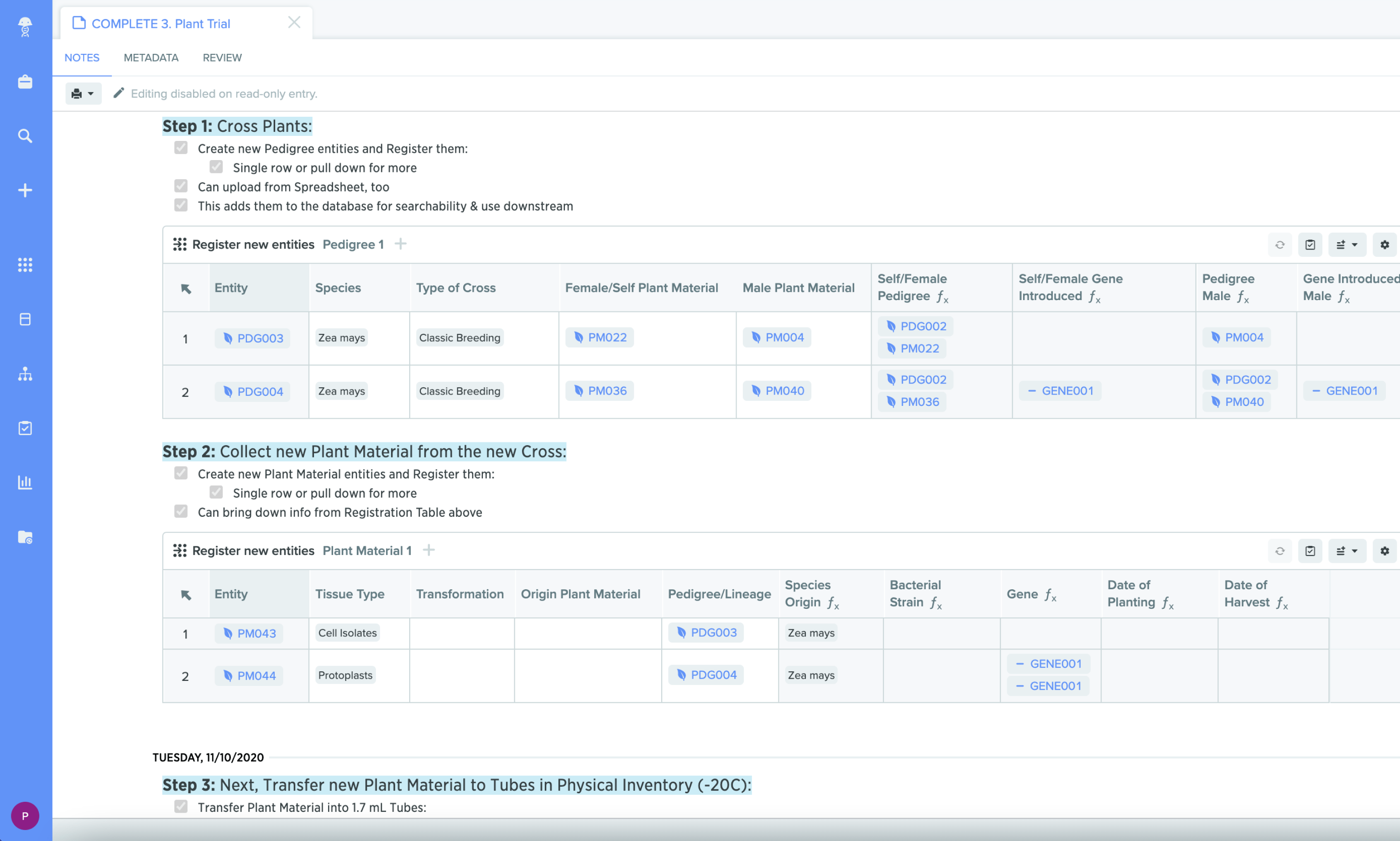Toggle 'Transfer Plant Material into 1.7 mL Tubes' checkbox

tap(181, 806)
